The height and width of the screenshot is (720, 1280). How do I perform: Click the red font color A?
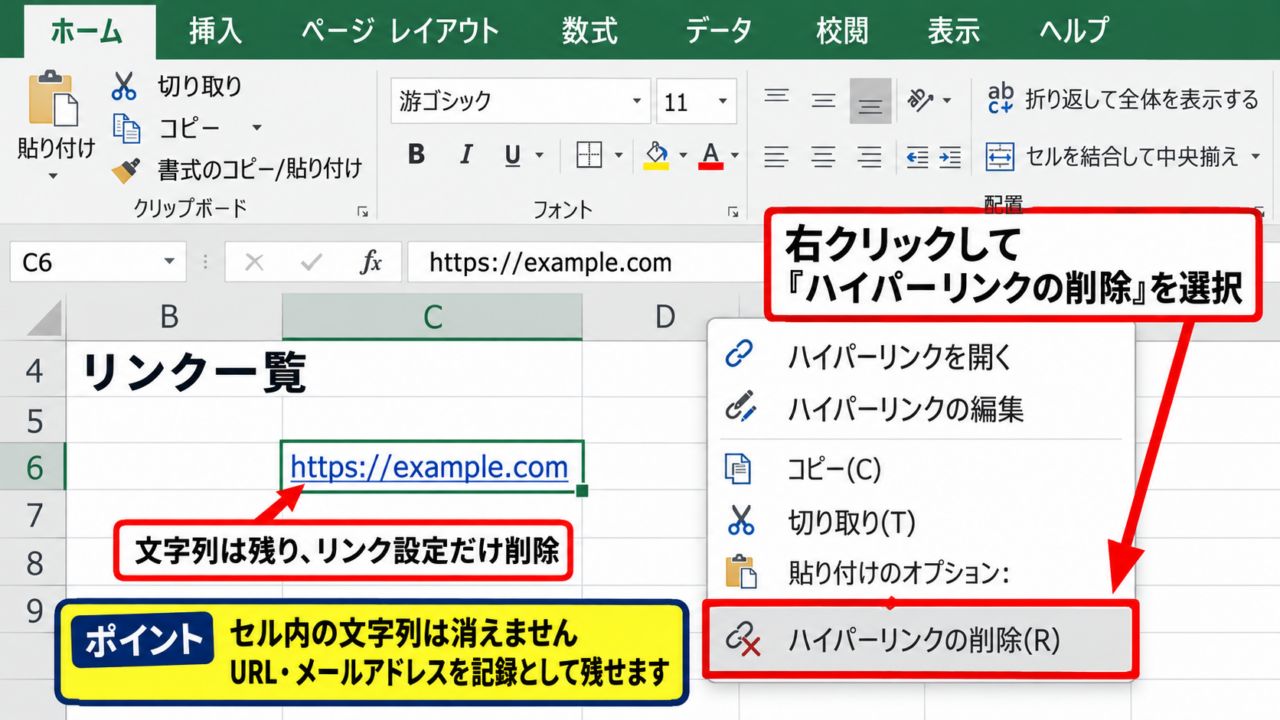click(x=711, y=155)
